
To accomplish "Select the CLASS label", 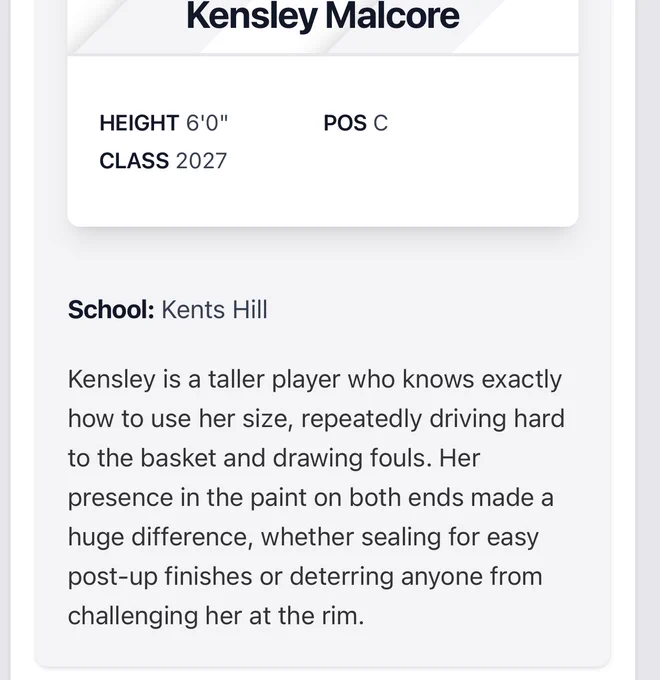I will (134, 161).
